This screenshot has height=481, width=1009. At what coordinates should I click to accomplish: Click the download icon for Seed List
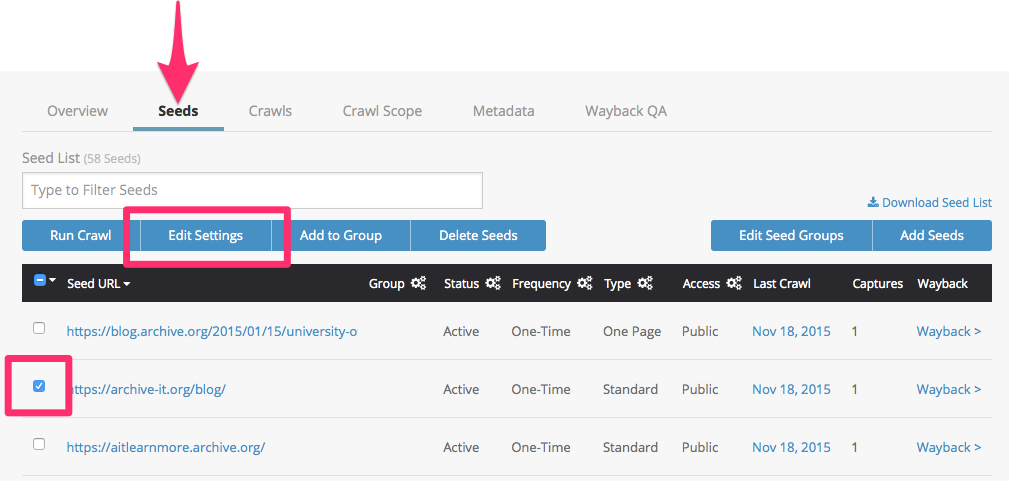click(873, 203)
